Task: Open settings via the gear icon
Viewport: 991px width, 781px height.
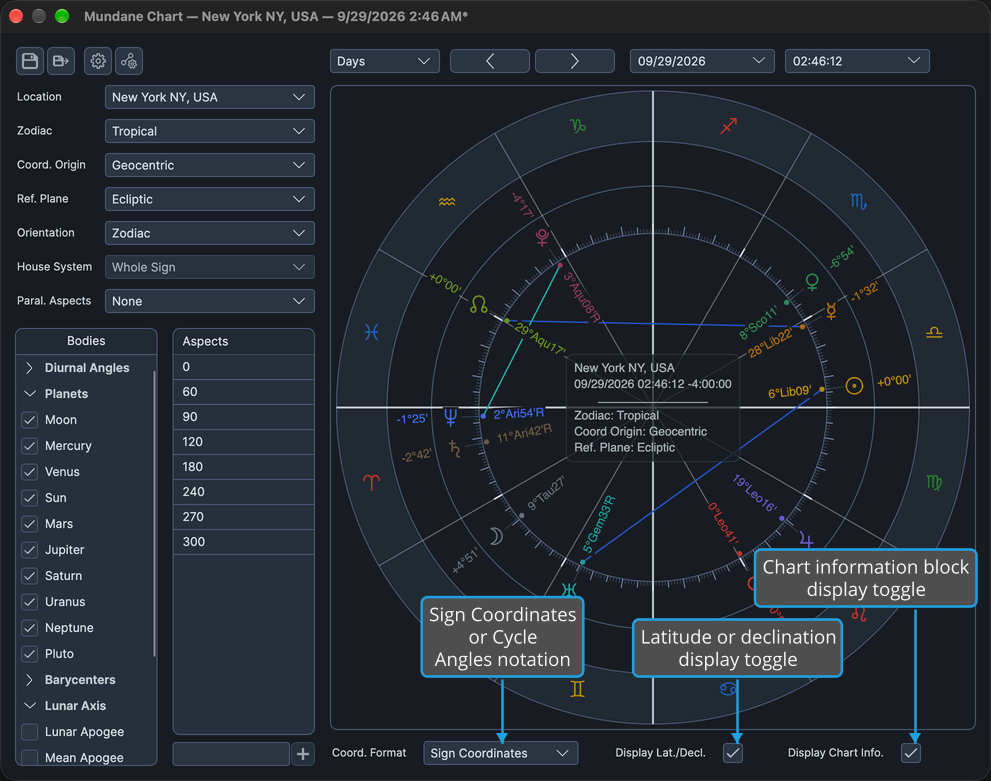Action: tap(98, 61)
